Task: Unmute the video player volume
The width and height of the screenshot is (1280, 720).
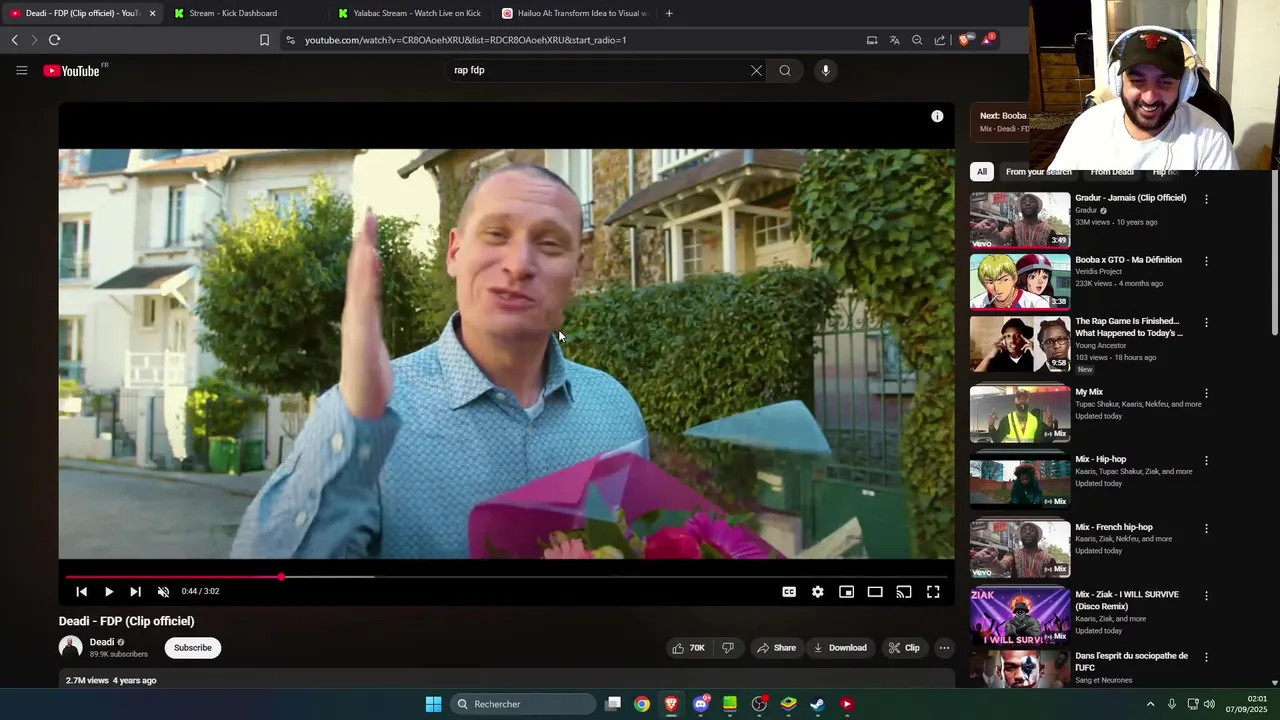Action: click(163, 592)
